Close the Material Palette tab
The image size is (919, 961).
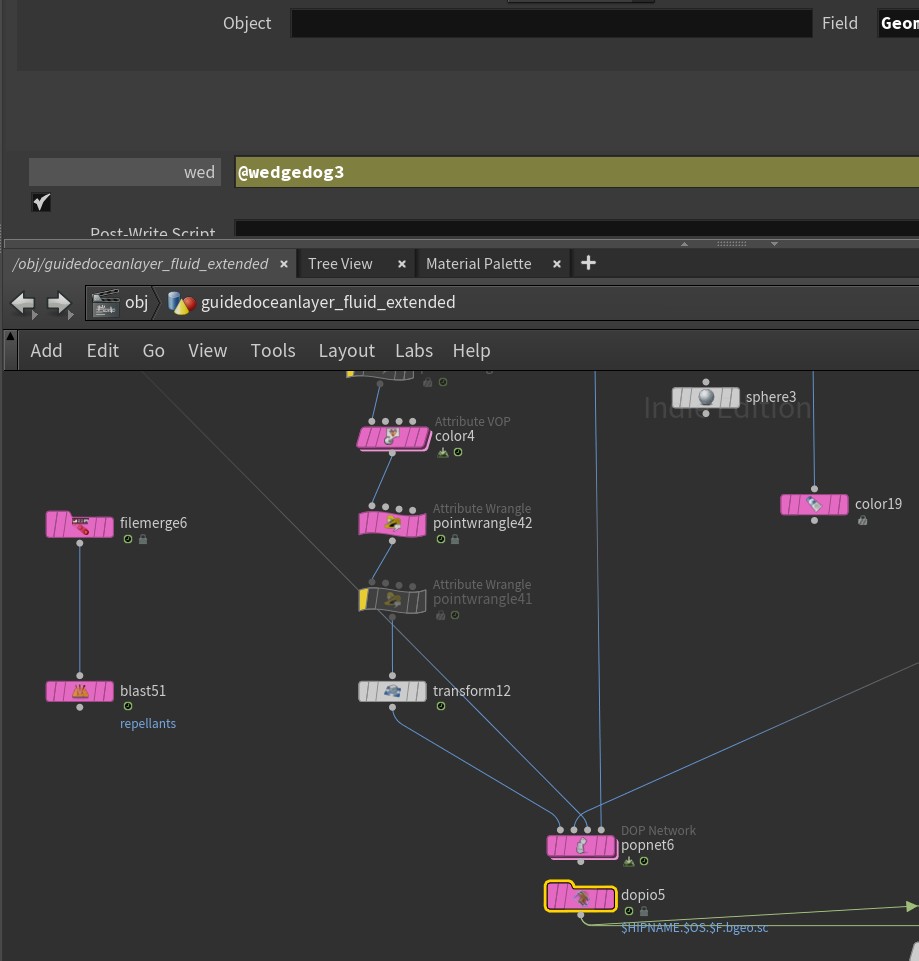coord(557,264)
